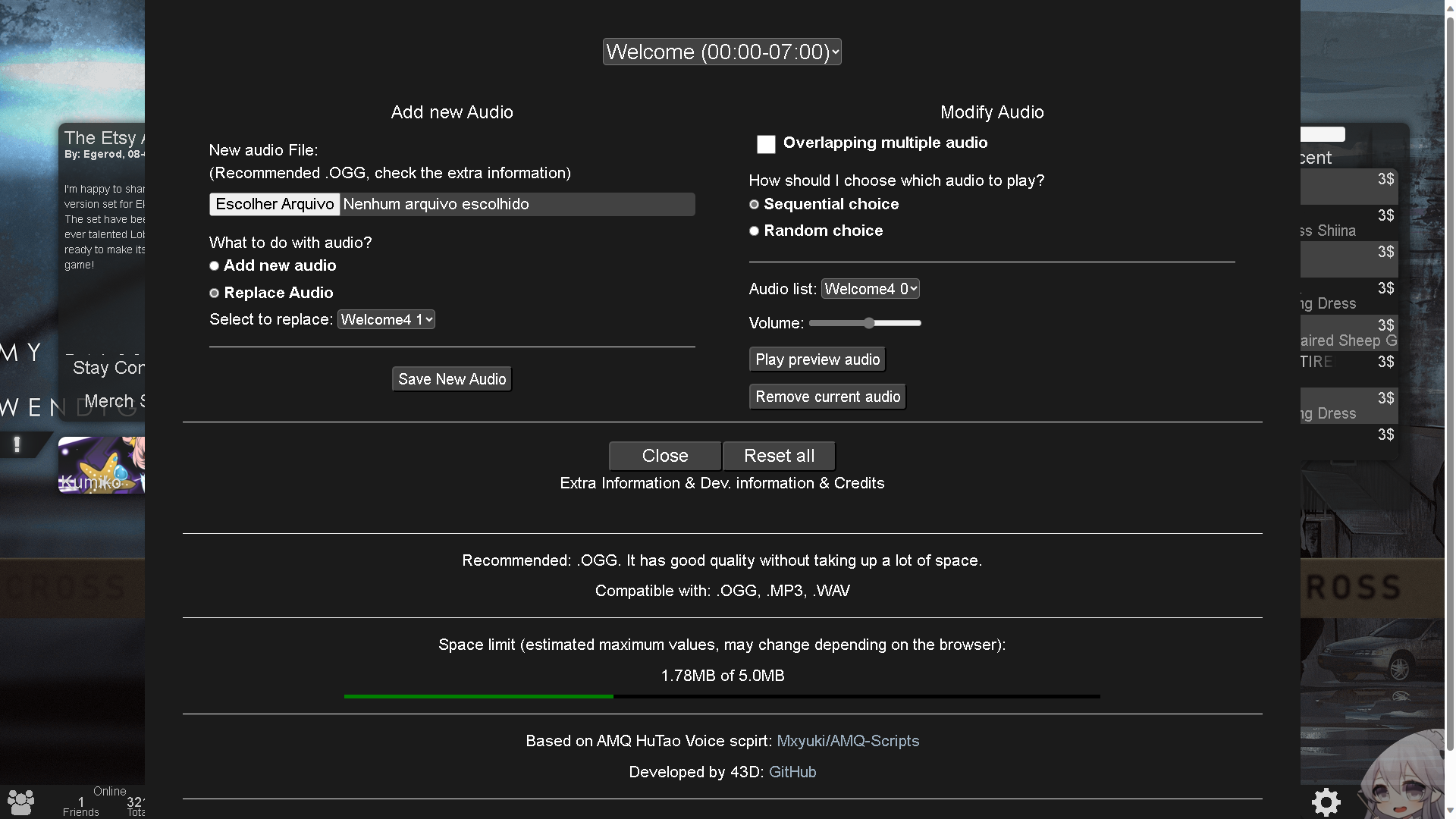The height and width of the screenshot is (819, 1456).
Task: Open the Welcome time range dropdown
Action: click(721, 52)
